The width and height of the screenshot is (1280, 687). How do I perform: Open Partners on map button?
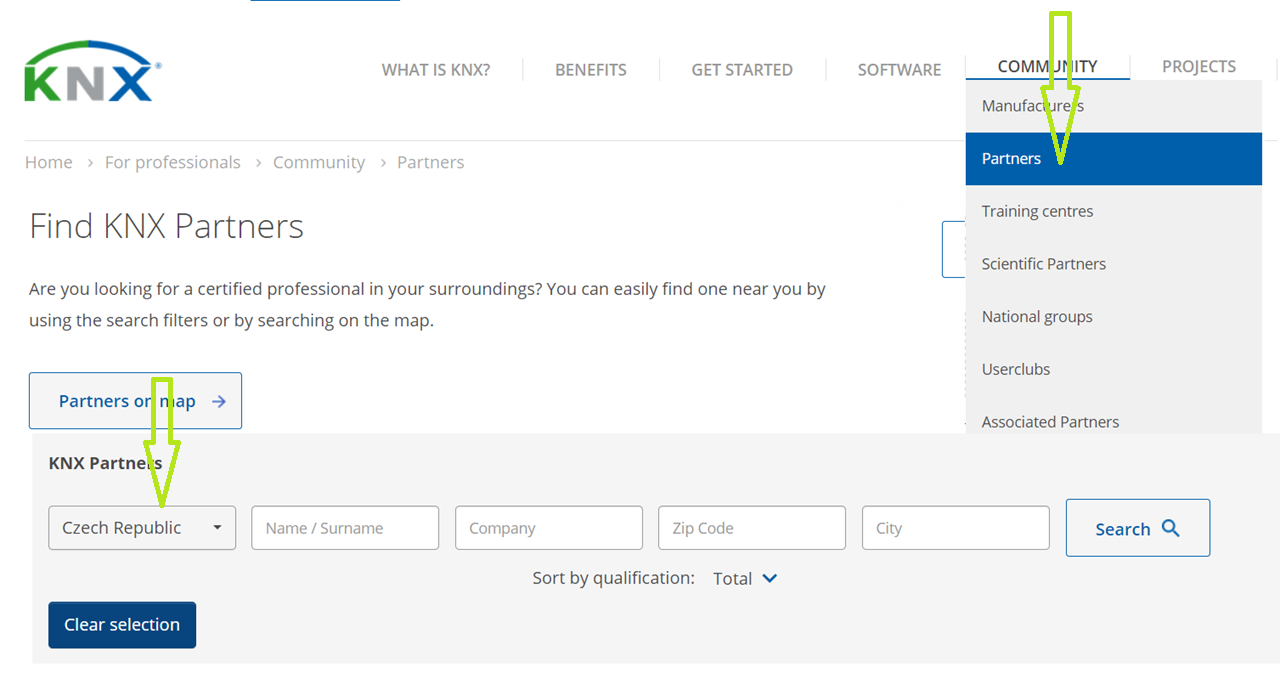[135, 401]
